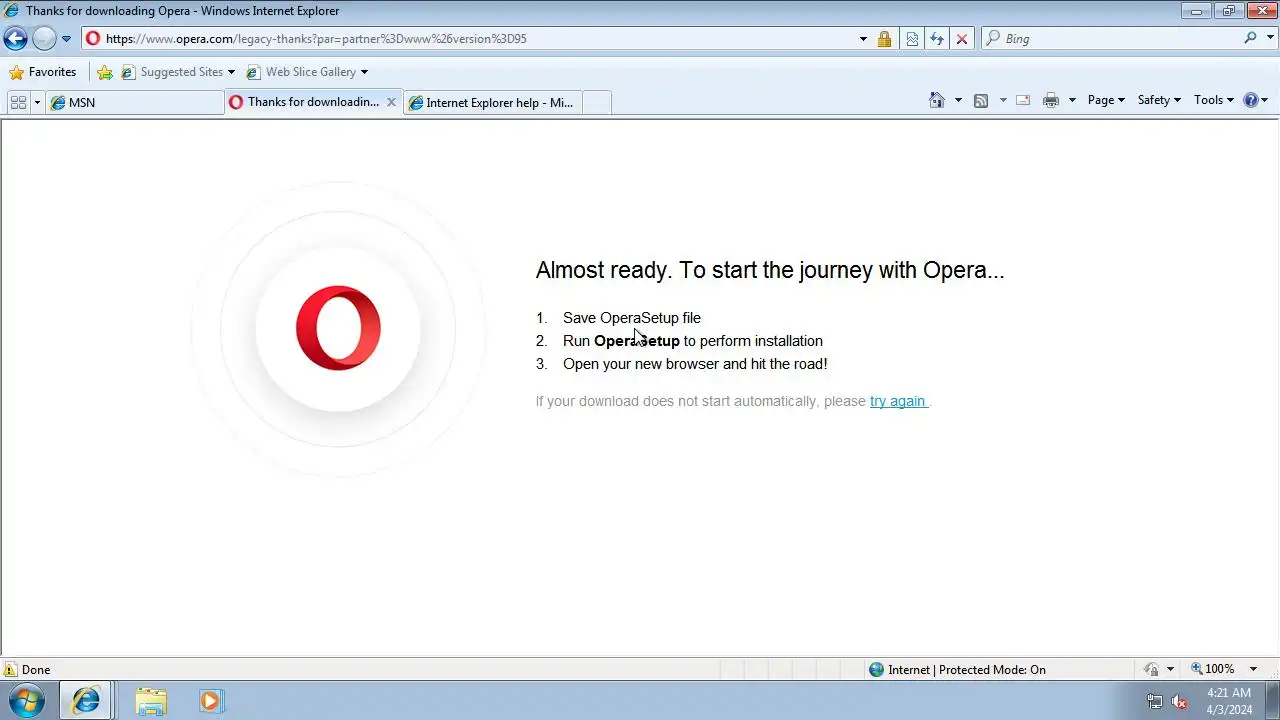Click the RSS Feeds icon
The height and width of the screenshot is (720, 1280).
[x=981, y=100]
